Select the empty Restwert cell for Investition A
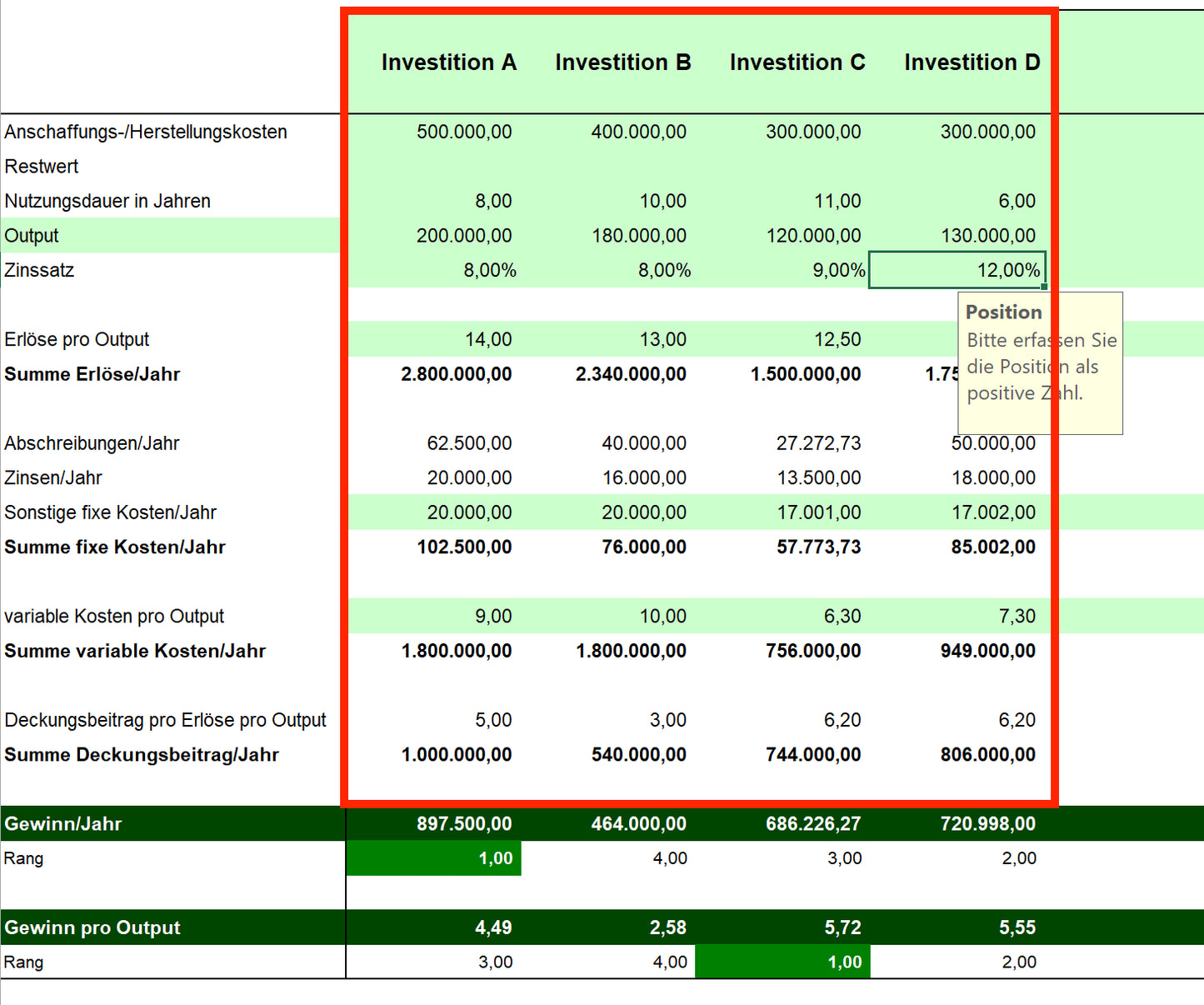This screenshot has width=1204, height=1005. 433,166
